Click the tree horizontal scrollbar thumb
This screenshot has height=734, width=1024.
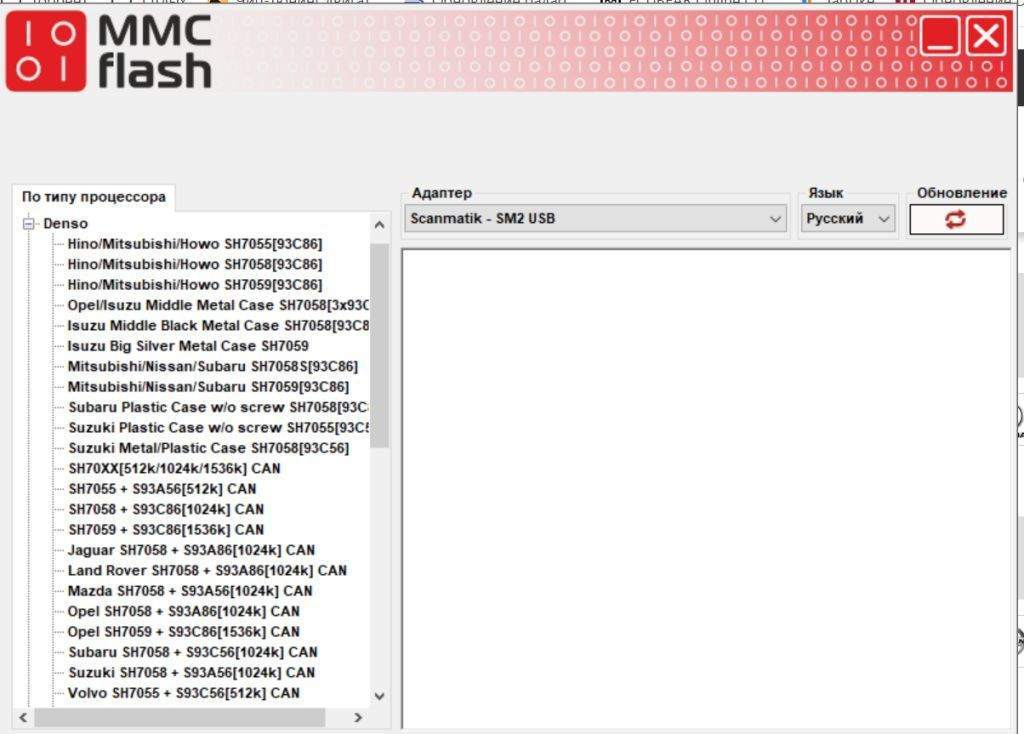point(180,718)
